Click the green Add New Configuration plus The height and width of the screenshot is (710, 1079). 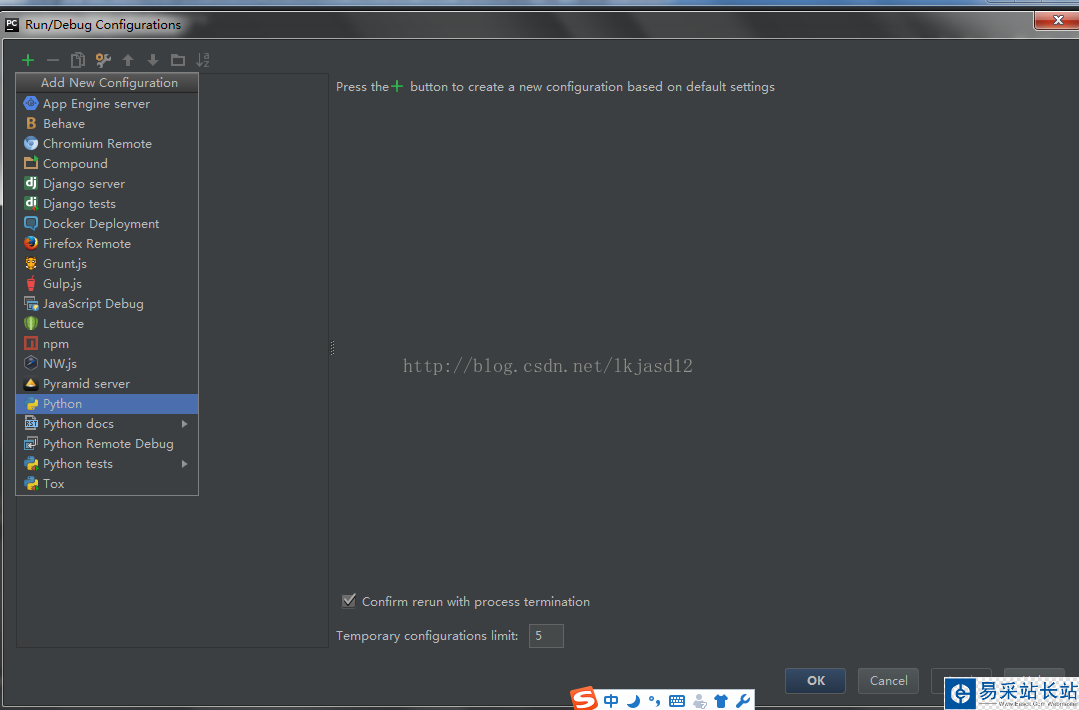click(28, 61)
